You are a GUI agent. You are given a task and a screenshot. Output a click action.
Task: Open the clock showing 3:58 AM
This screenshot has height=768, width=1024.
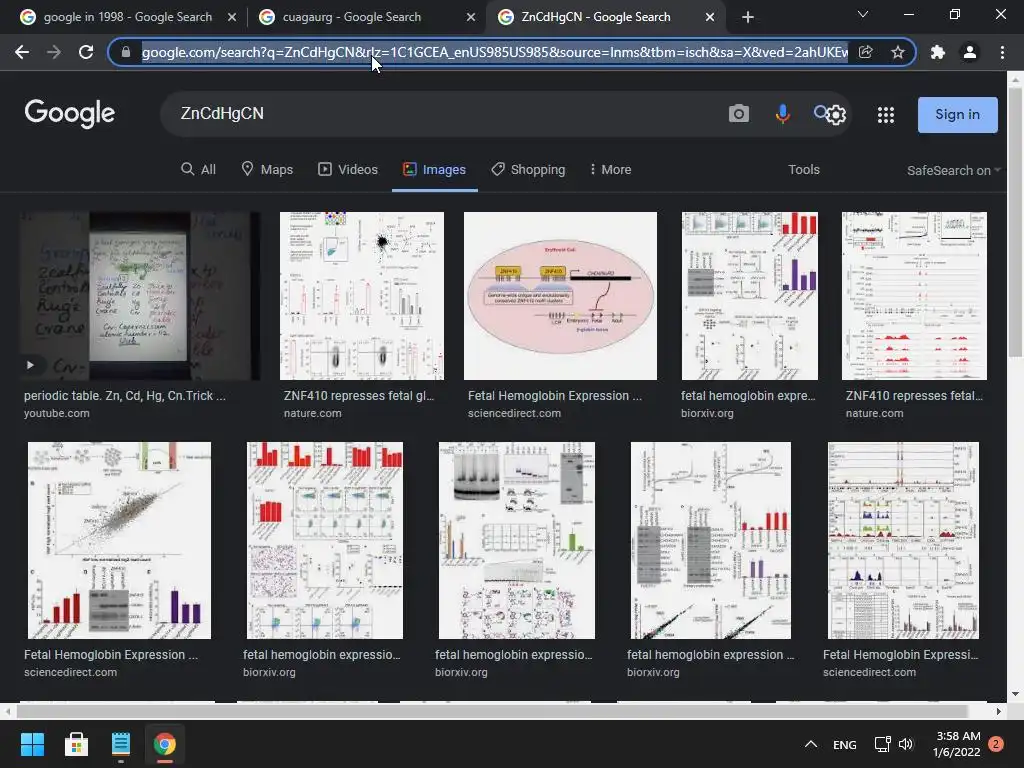click(x=957, y=744)
